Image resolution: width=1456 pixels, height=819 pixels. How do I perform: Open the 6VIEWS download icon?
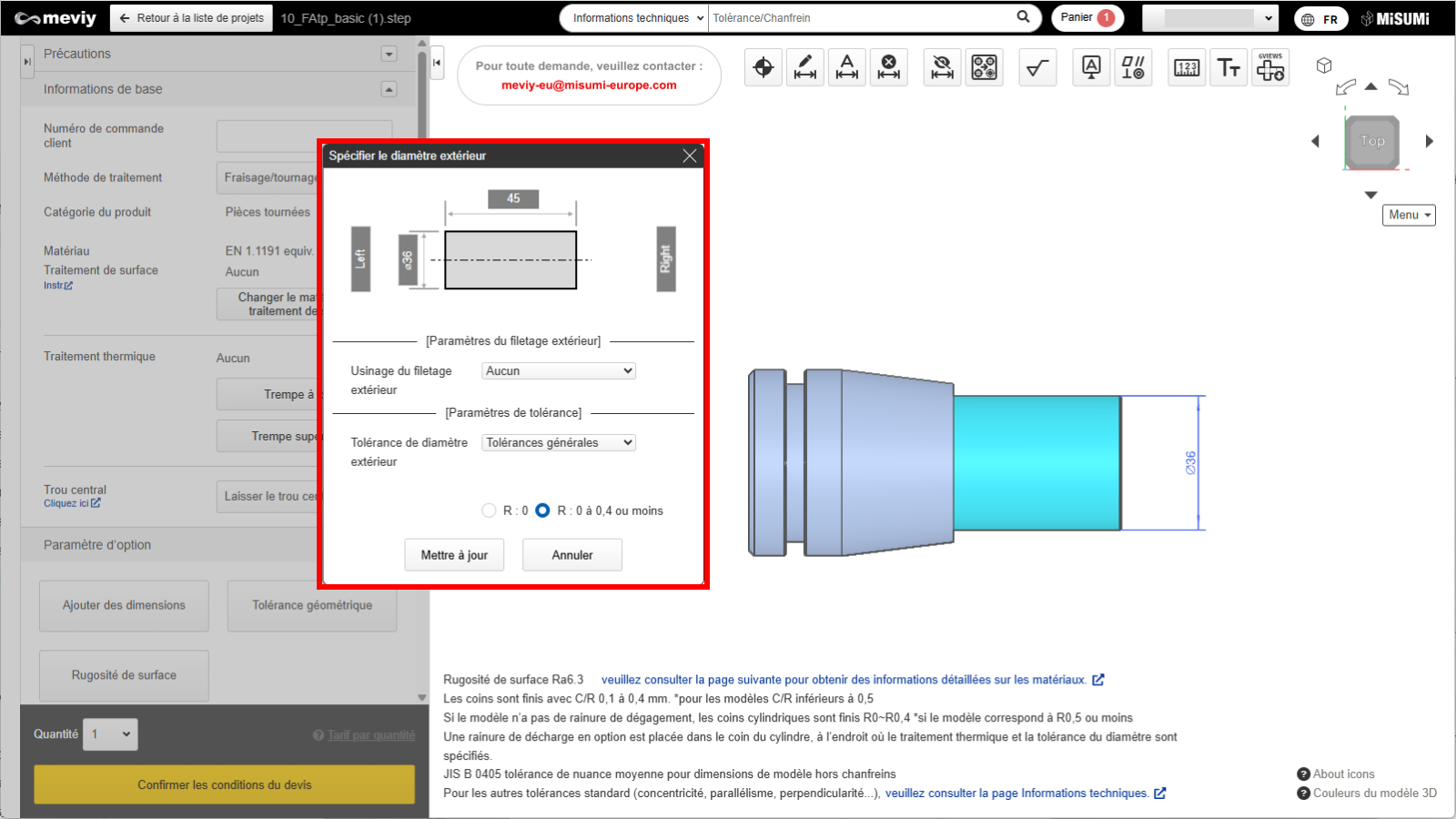click(1270, 67)
